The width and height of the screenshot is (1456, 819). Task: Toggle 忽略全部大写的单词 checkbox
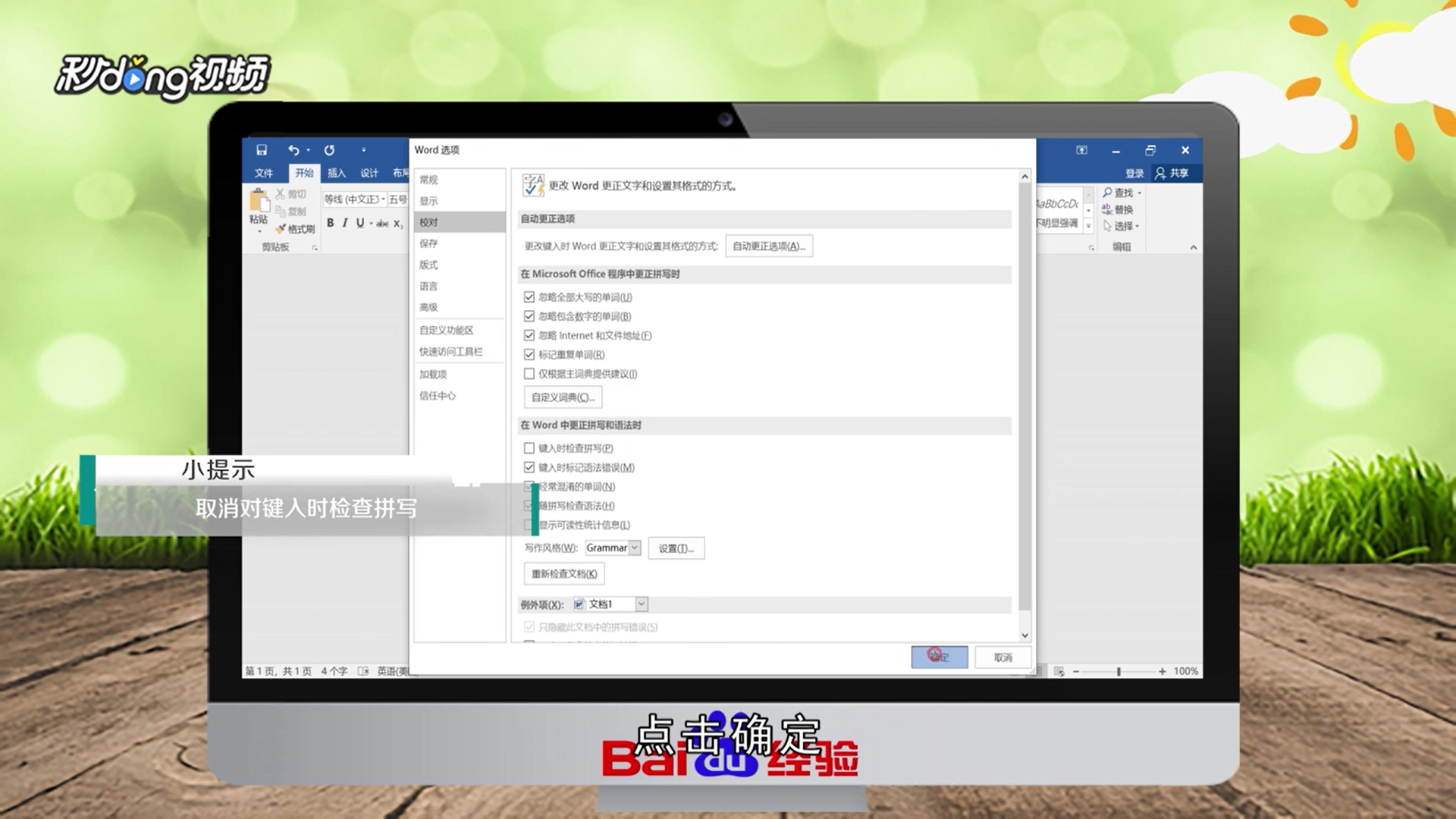(x=529, y=297)
